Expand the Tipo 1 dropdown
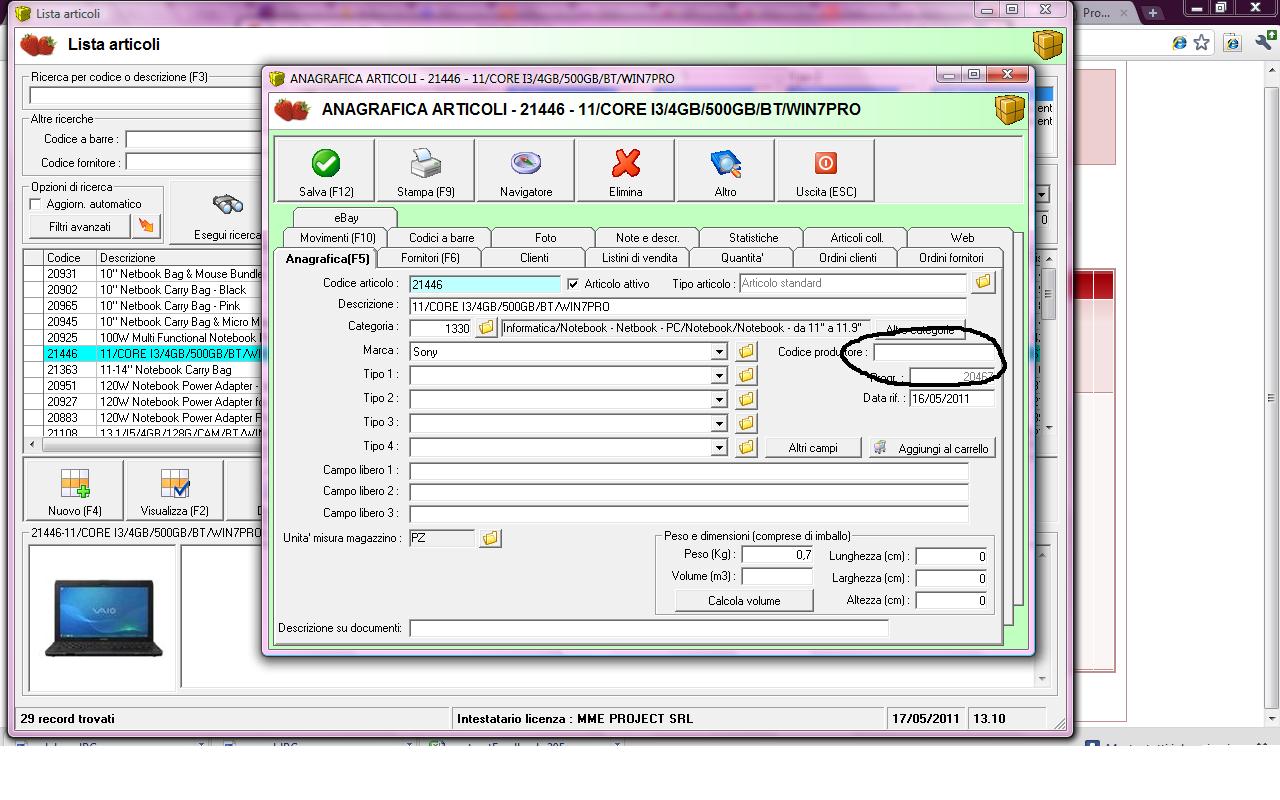Screen dimensions: 1280x800 718,375
